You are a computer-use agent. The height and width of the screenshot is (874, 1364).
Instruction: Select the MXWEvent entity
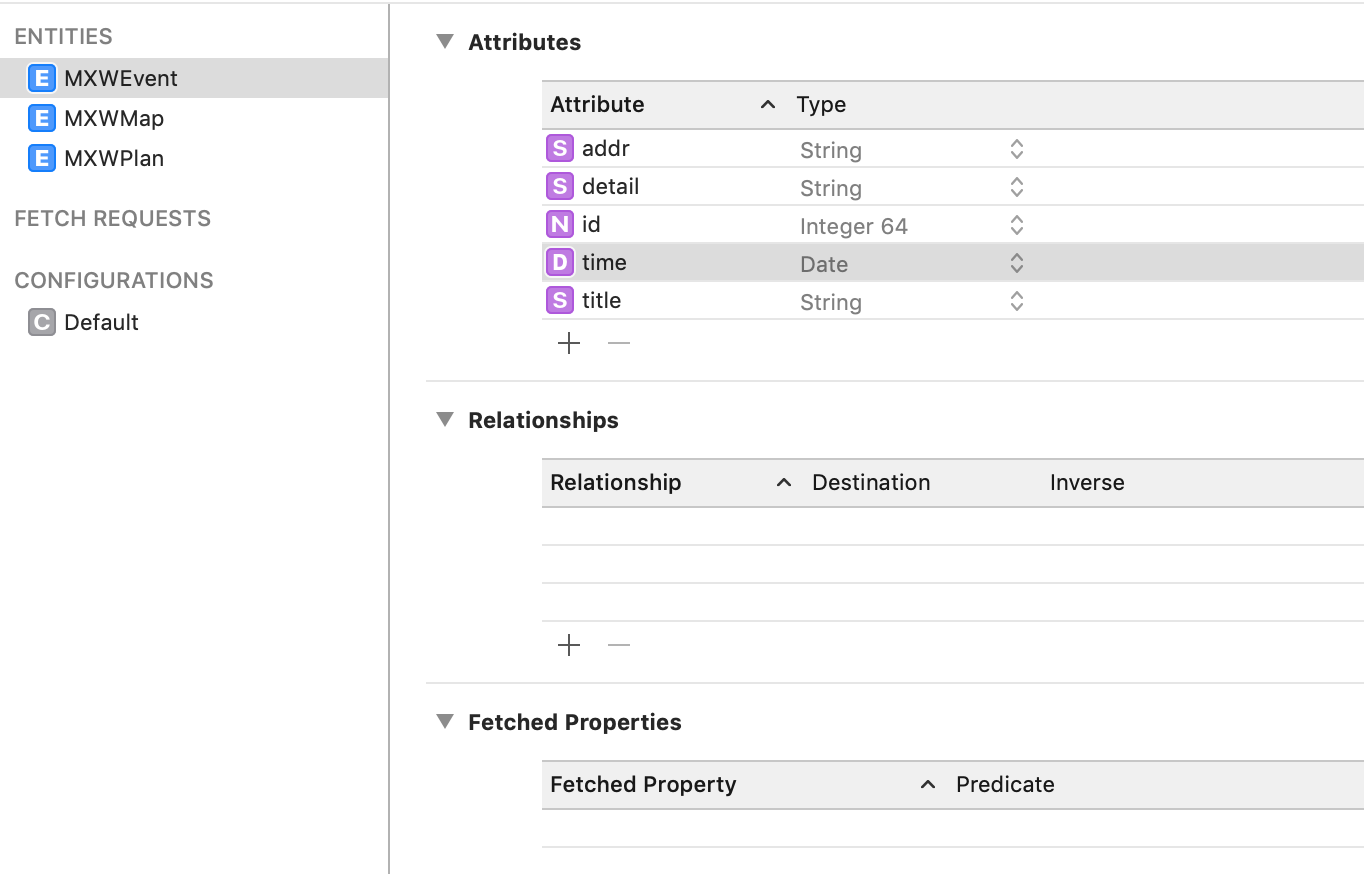[194, 78]
